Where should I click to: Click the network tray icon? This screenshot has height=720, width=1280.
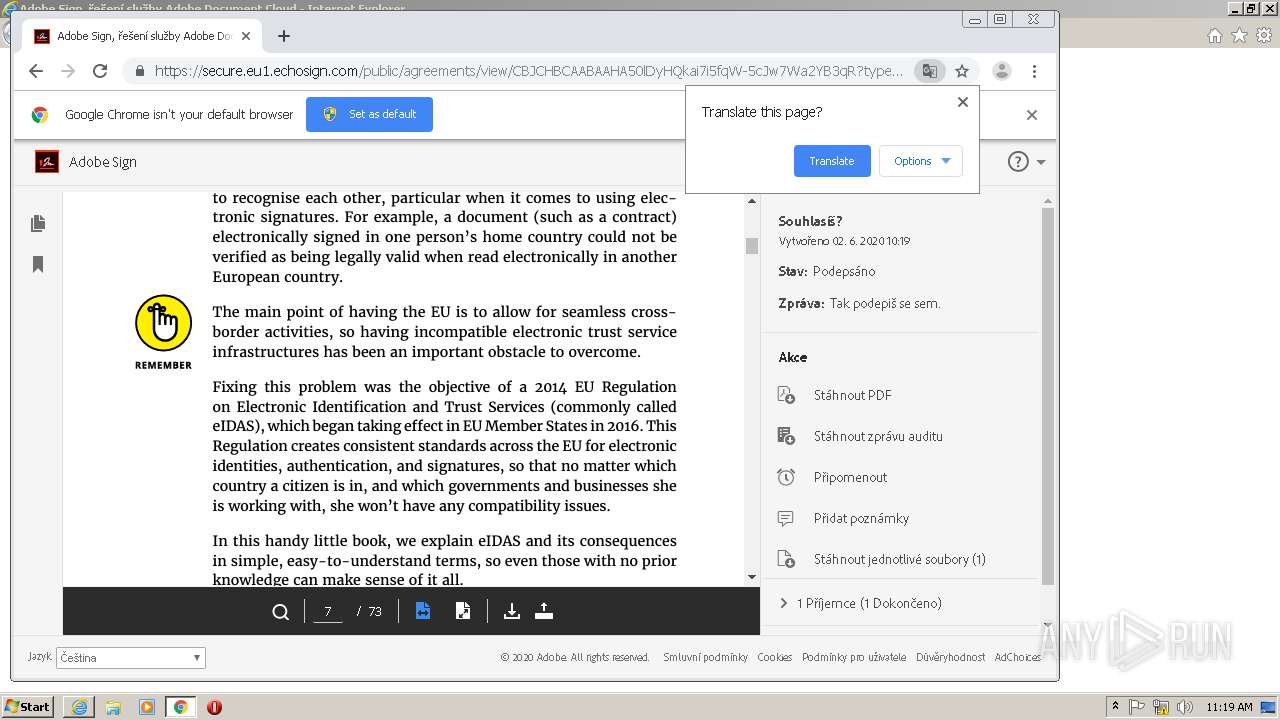(x=1161, y=707)
